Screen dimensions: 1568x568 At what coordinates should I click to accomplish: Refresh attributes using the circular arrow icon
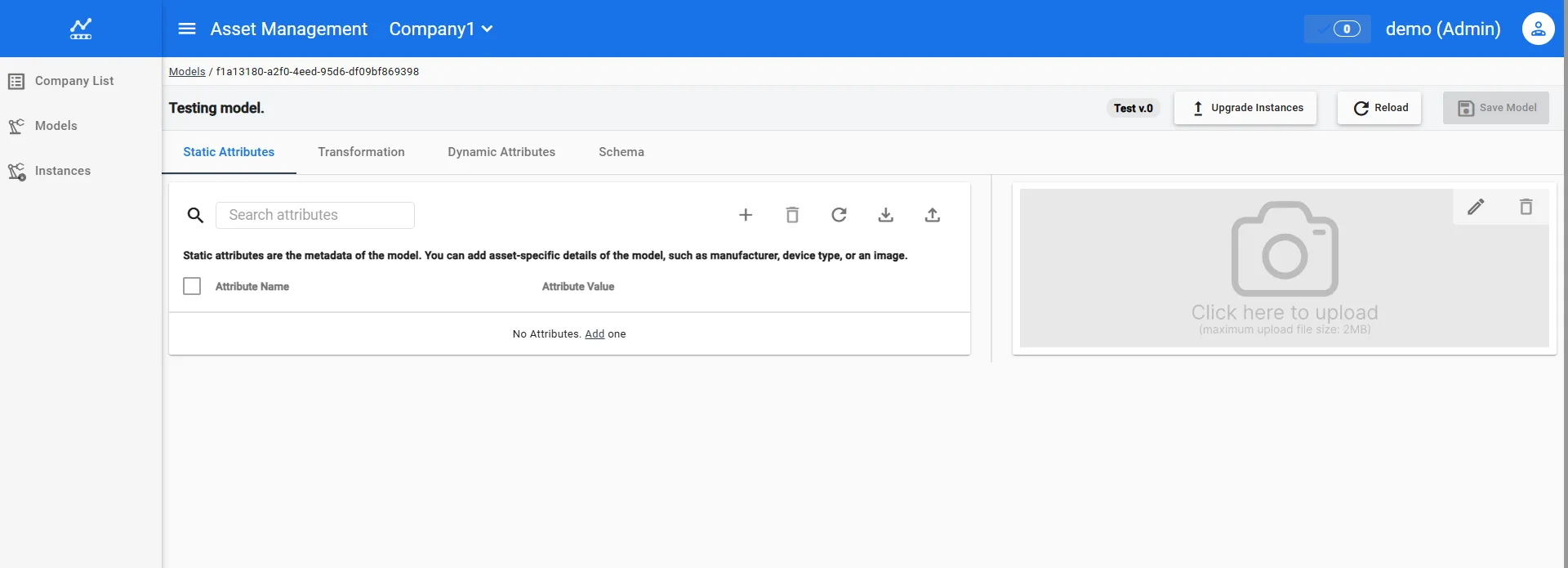pyautogui.click(x=839, y=215)
